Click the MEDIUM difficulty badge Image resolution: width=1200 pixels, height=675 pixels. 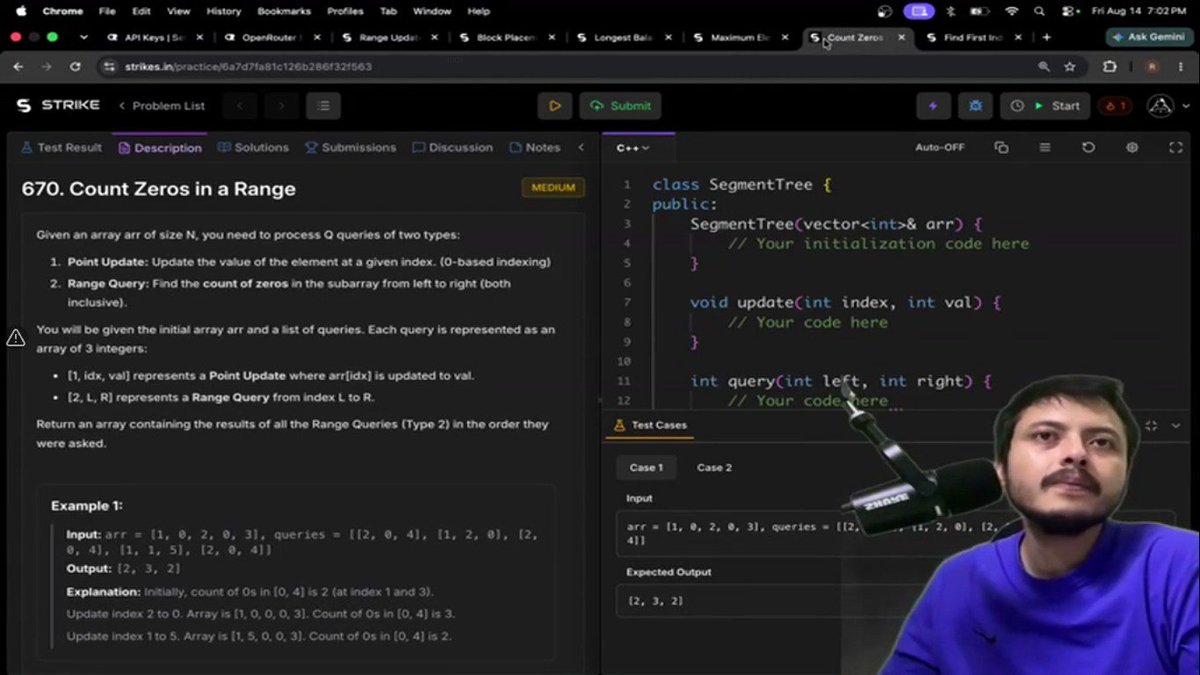click(552, 188)
